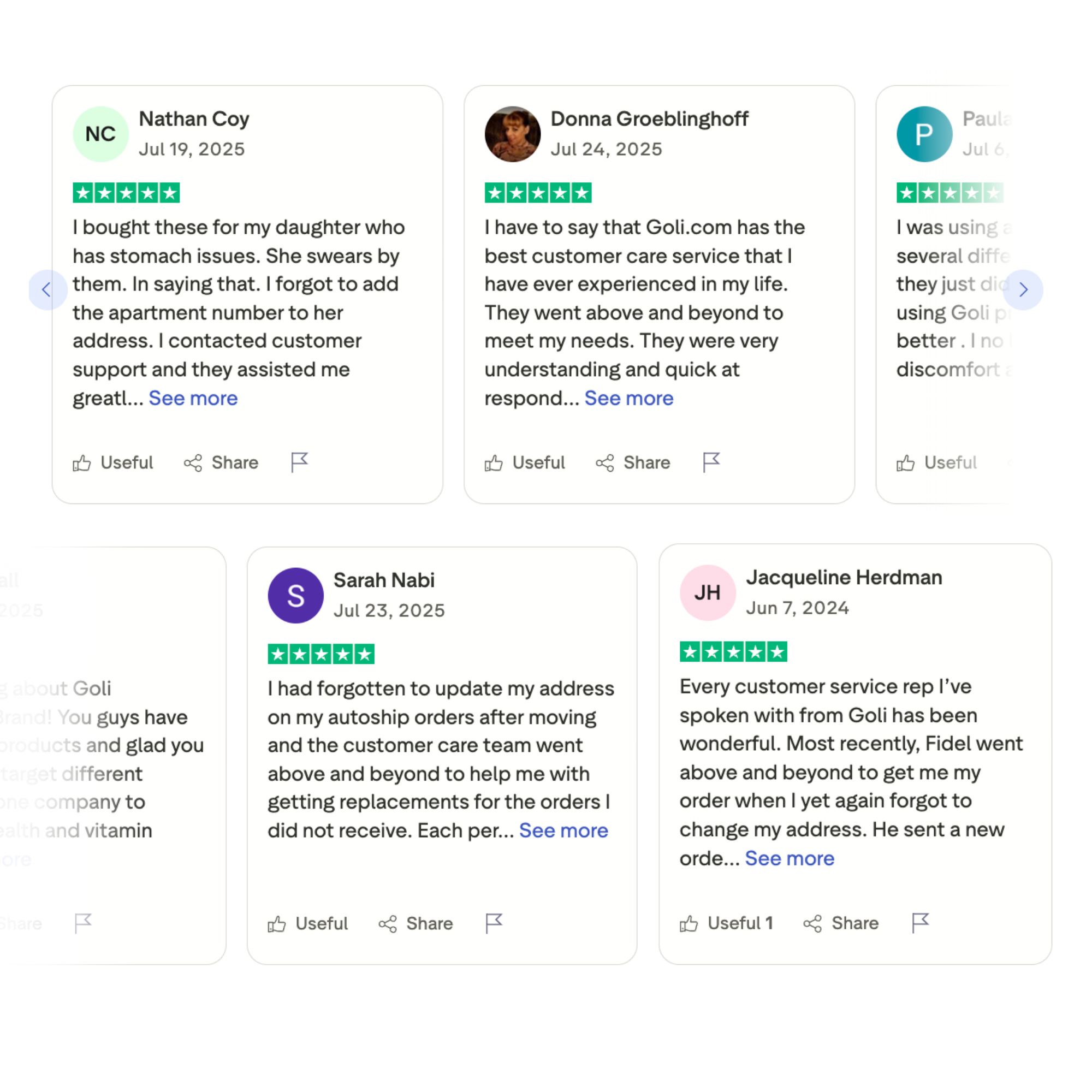Share Sarah Nabi's review
This screenshot has width=1092, height=1092.
[x=416, y=924]
